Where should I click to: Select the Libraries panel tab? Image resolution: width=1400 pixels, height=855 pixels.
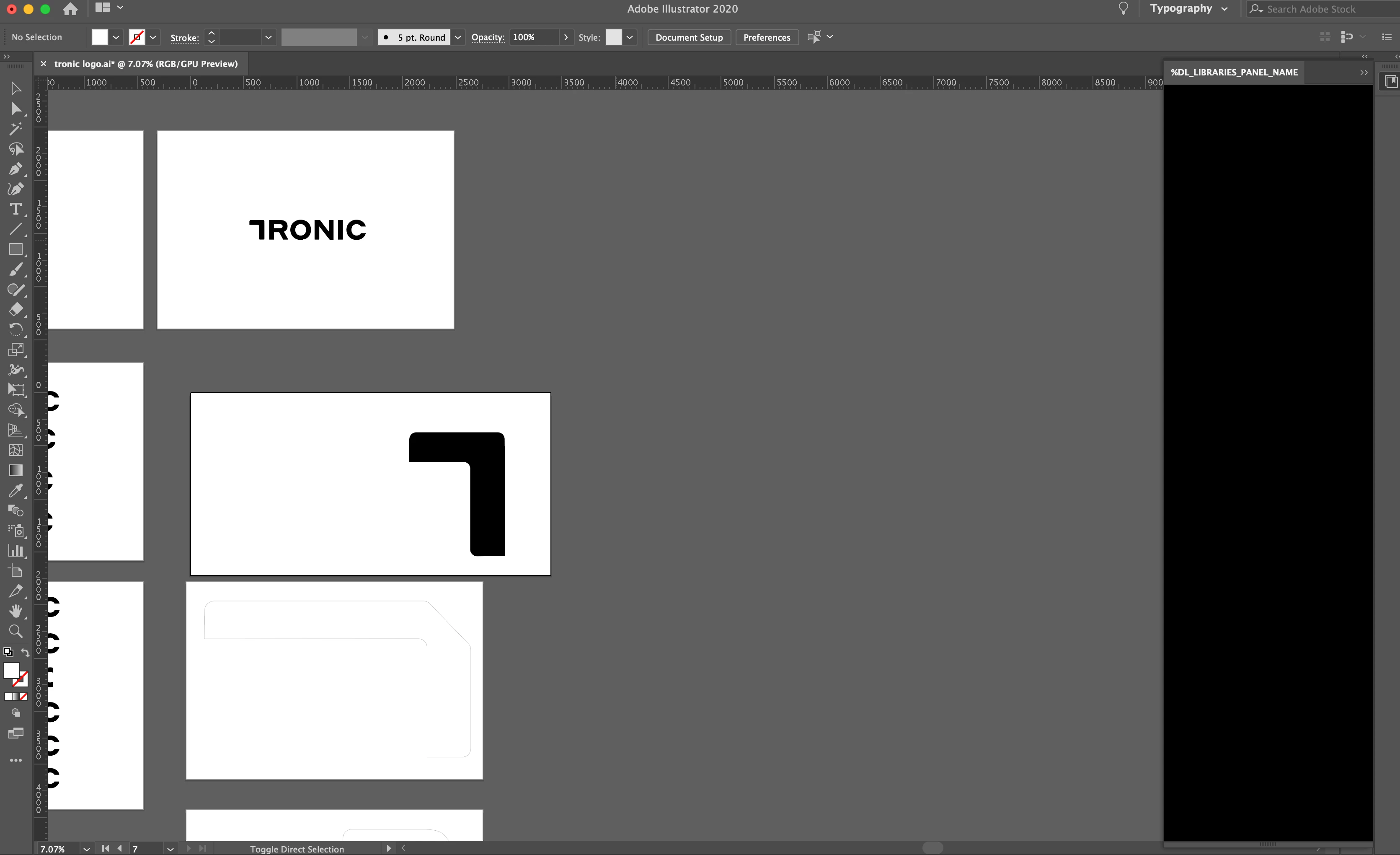(x=1234, y=72)
